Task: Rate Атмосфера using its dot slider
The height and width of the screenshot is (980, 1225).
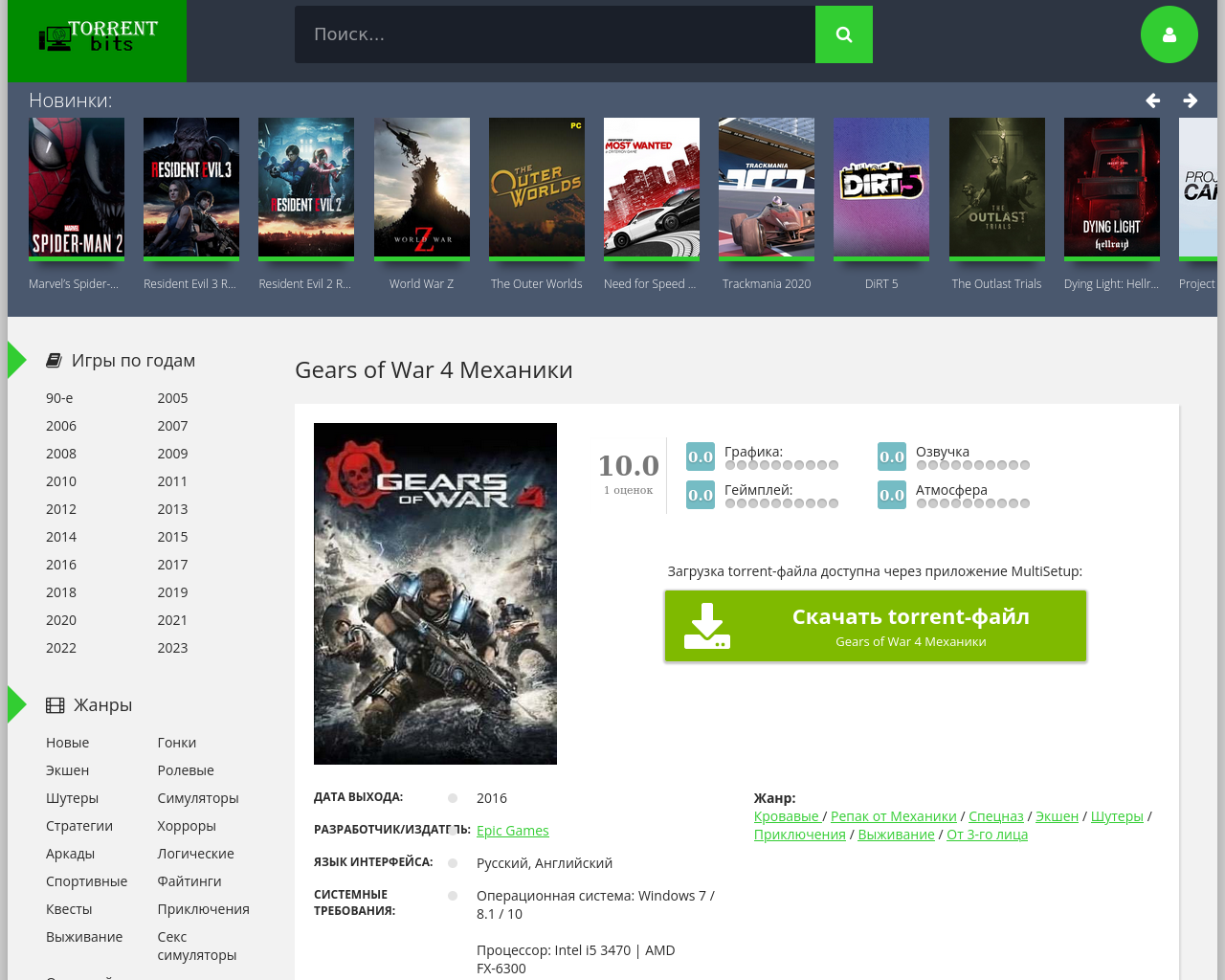Action: coord(973,503)
